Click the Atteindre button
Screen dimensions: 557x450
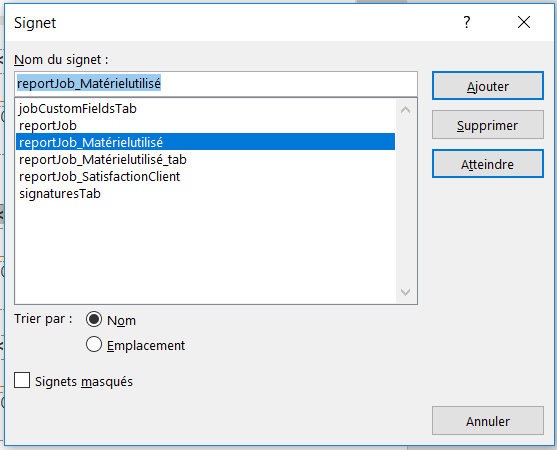click(488, 164)
